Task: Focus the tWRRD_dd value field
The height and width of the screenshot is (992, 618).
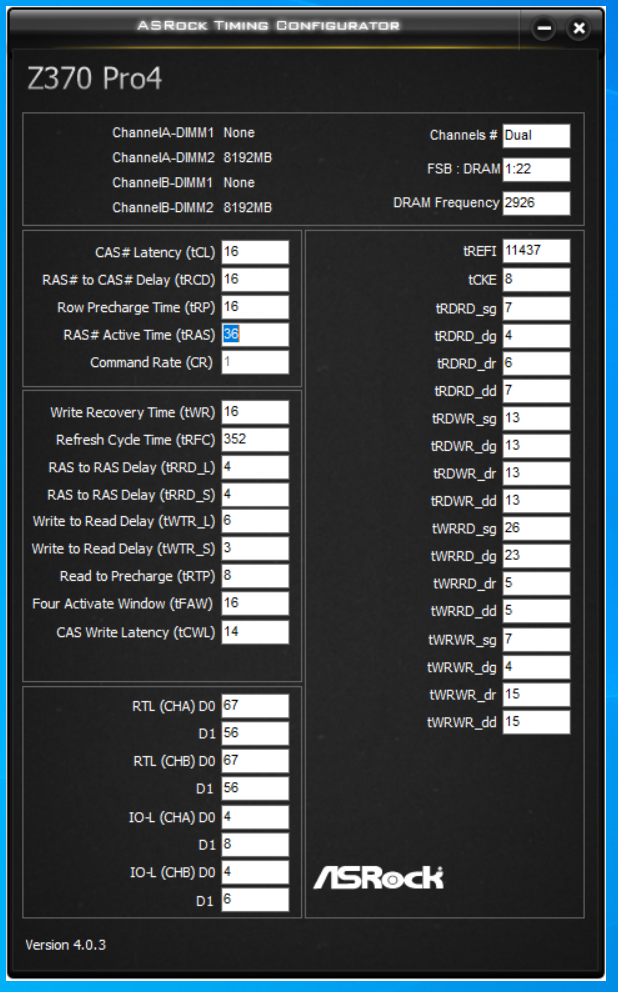Action: tap(536, 611)
